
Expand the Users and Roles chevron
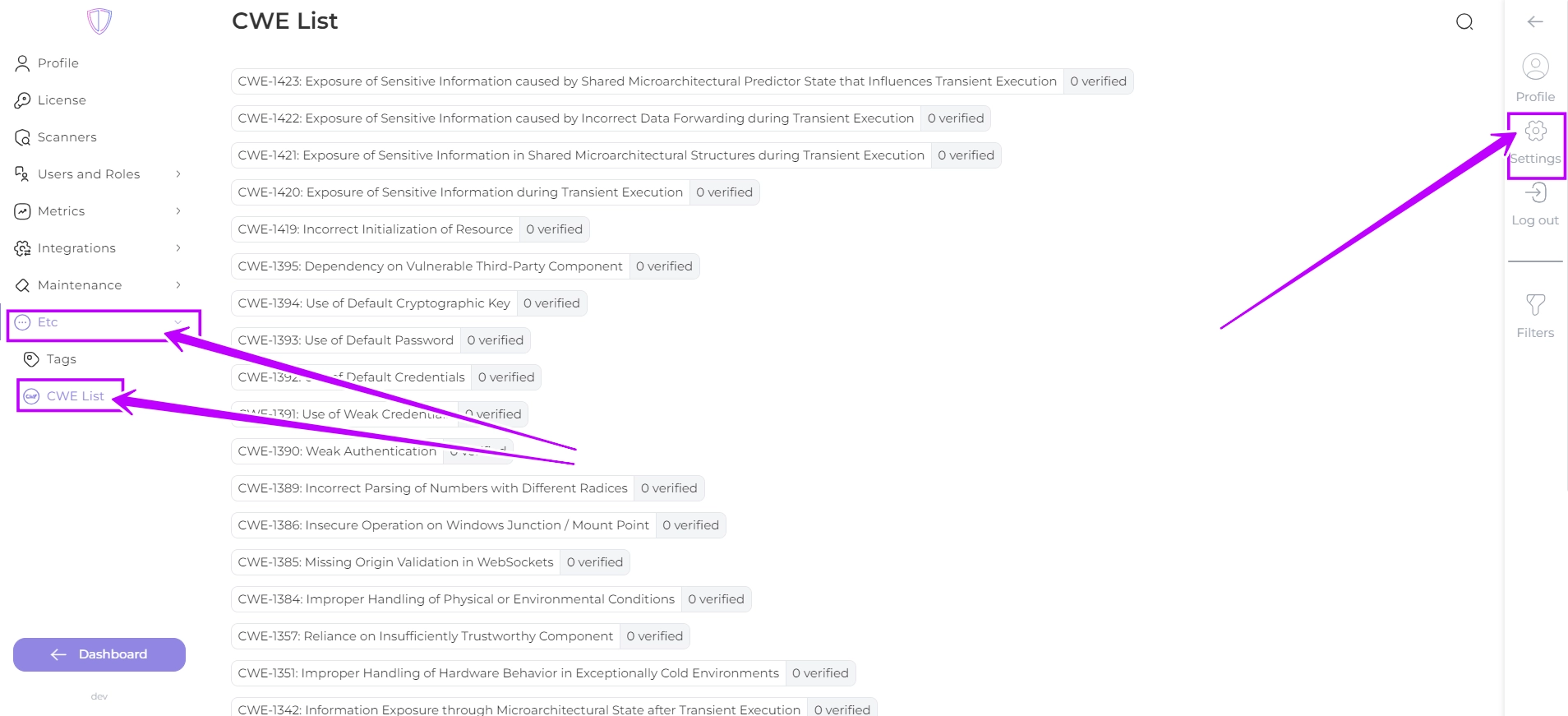[178, 174]
